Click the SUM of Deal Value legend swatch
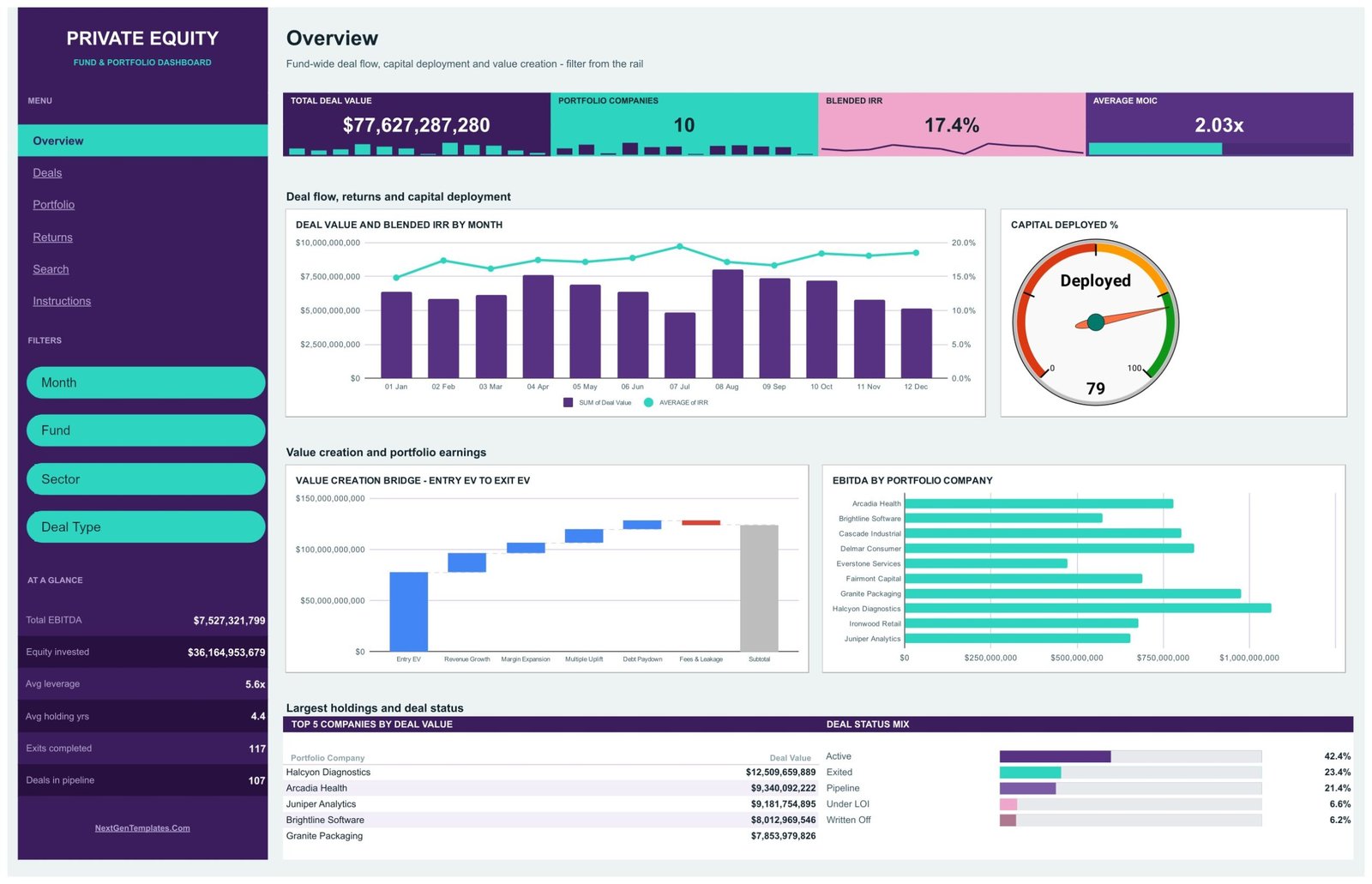 click(568, 402)
